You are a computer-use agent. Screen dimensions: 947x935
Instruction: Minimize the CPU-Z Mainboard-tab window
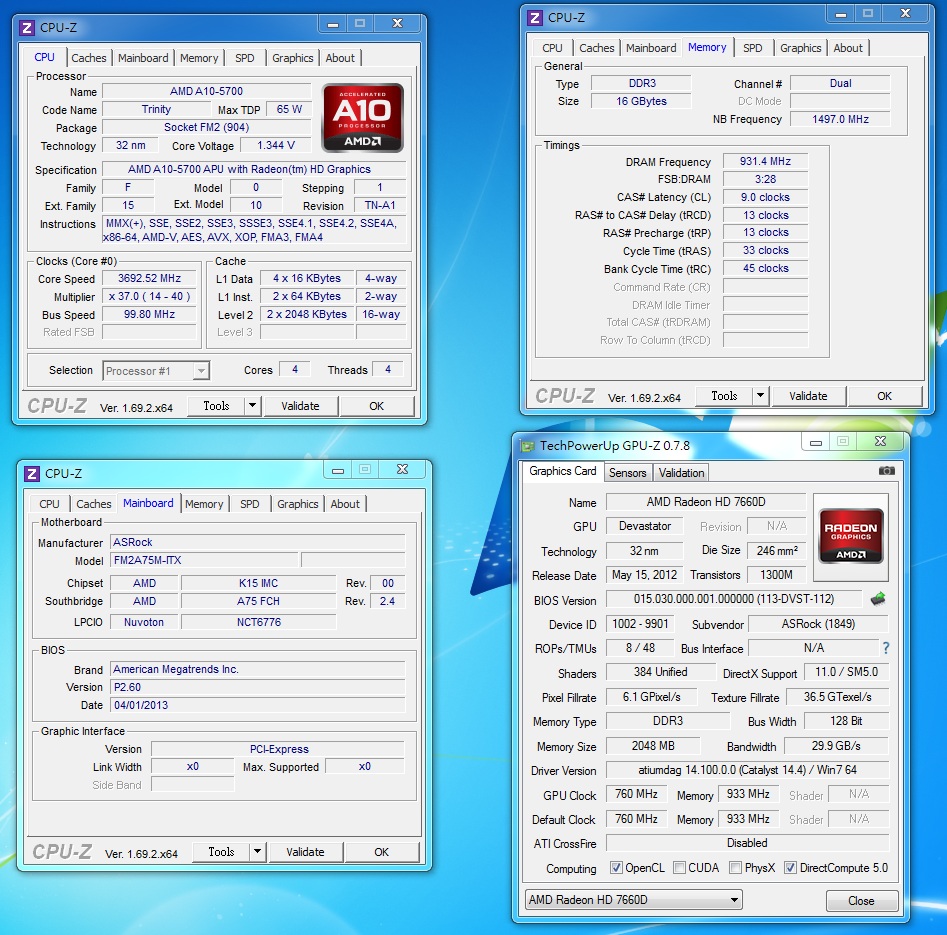click(338, 470)
